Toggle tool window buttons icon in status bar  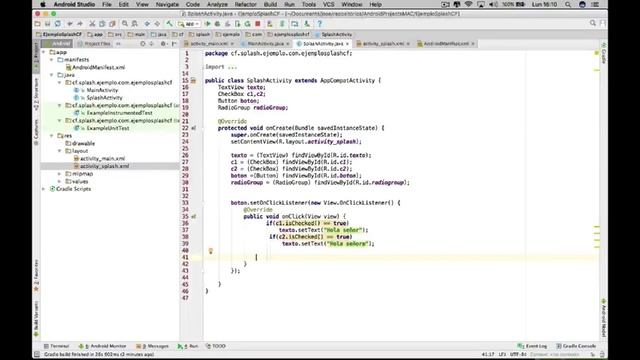[x=37, y=354]
